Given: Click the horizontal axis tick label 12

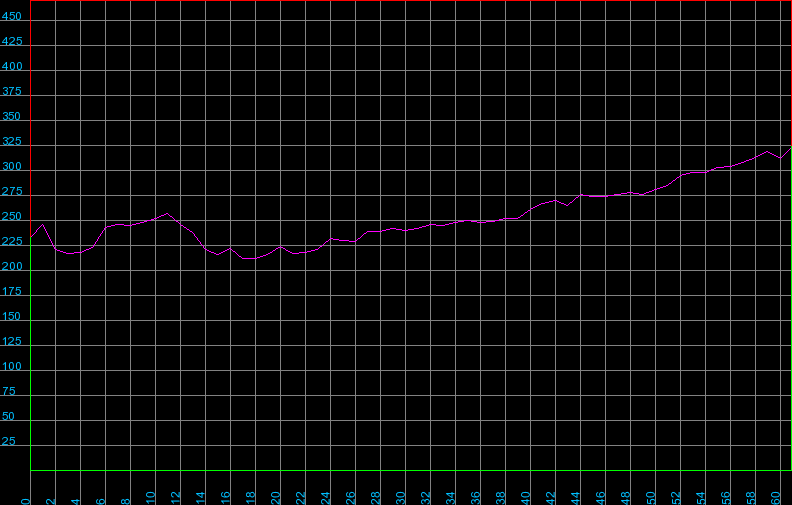Looking at the screenshot, I should [176, 497].
